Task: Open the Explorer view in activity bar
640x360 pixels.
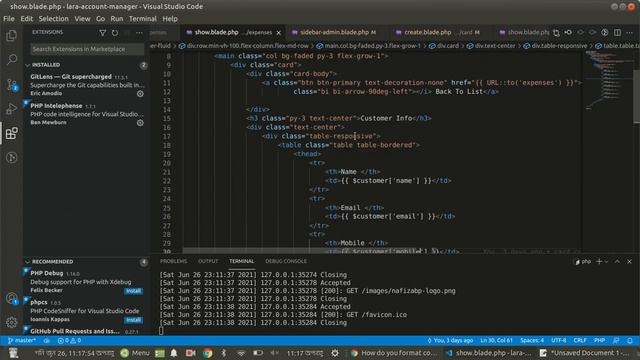Action: pyautogui.click(x=11, y=36)
